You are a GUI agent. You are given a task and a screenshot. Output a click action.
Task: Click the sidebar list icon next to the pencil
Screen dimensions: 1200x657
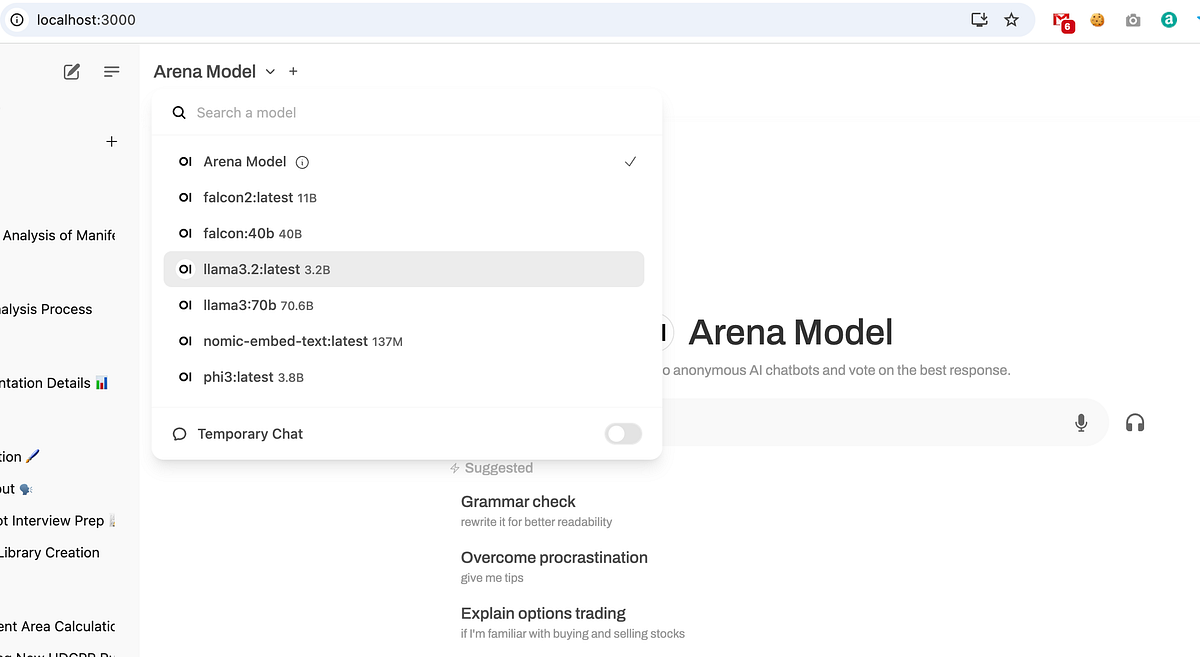[111, 71]
